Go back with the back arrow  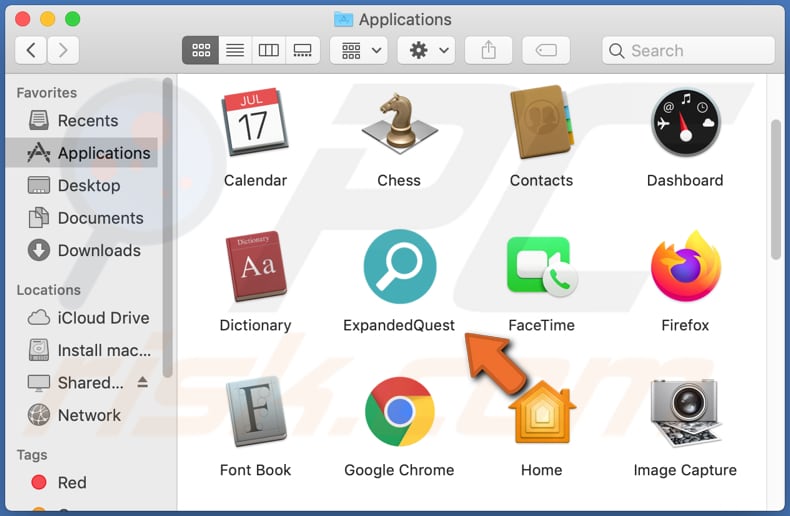pyautogui.click(x=31, y=50)
